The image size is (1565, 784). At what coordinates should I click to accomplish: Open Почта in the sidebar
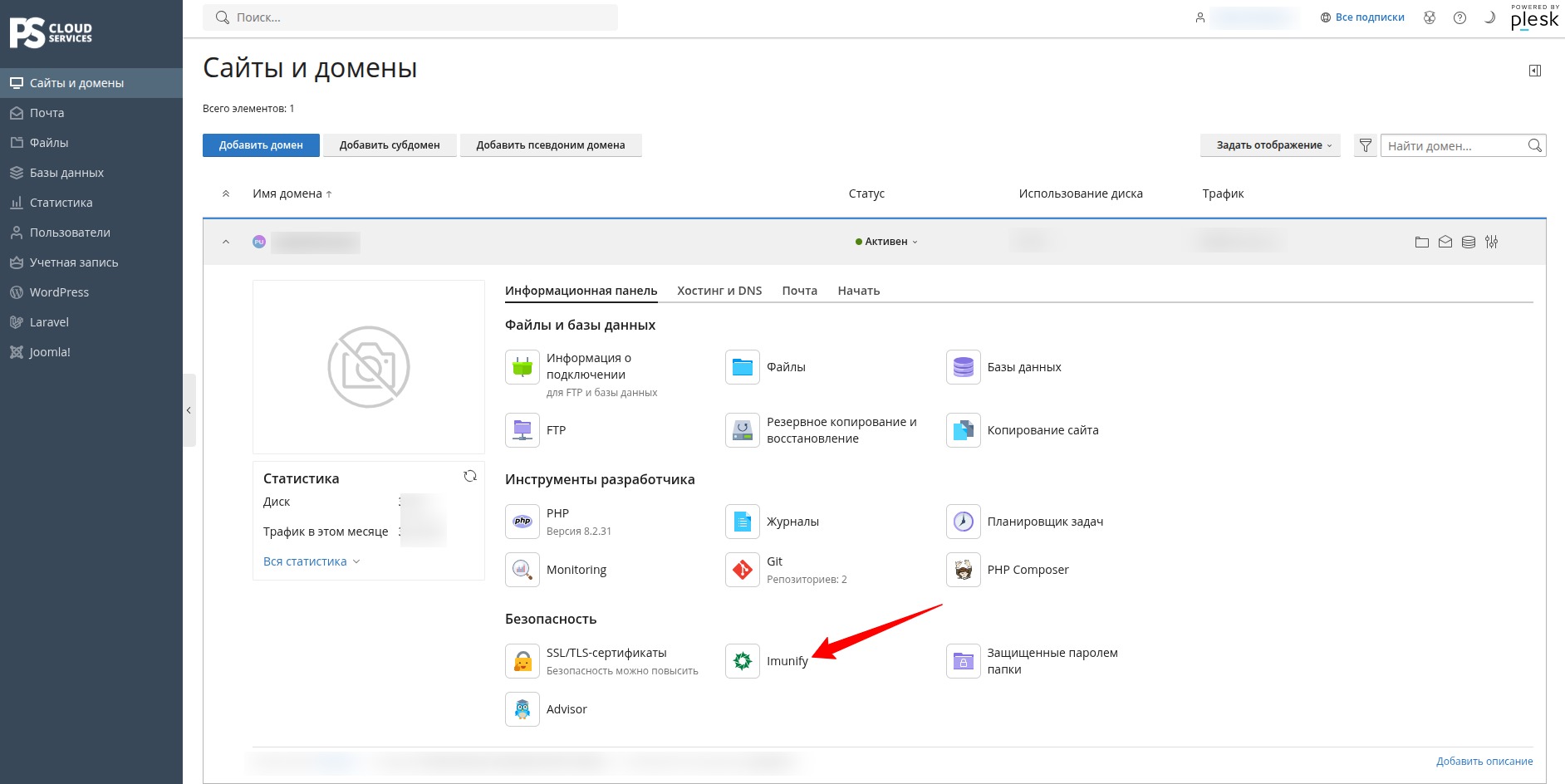(x=91, y=113)
